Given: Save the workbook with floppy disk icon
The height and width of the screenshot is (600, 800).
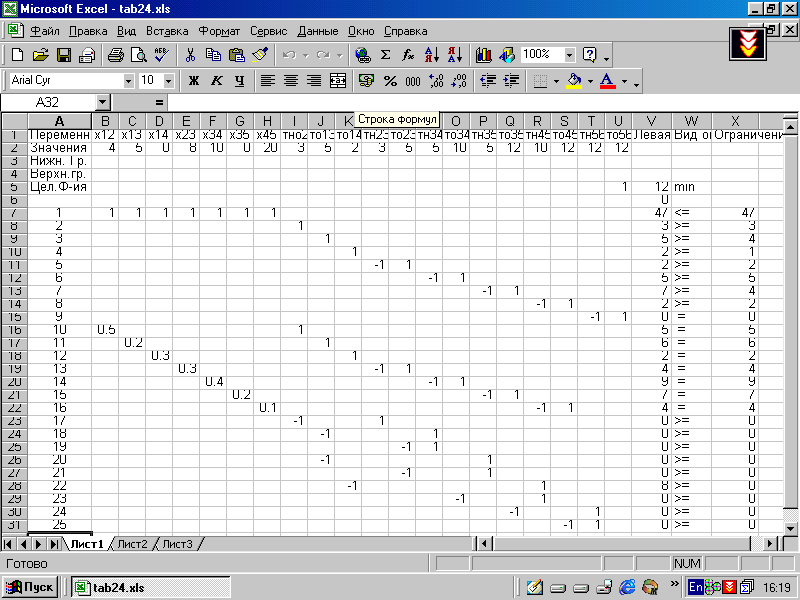Looking at the screenshot, I should (64, 55).
